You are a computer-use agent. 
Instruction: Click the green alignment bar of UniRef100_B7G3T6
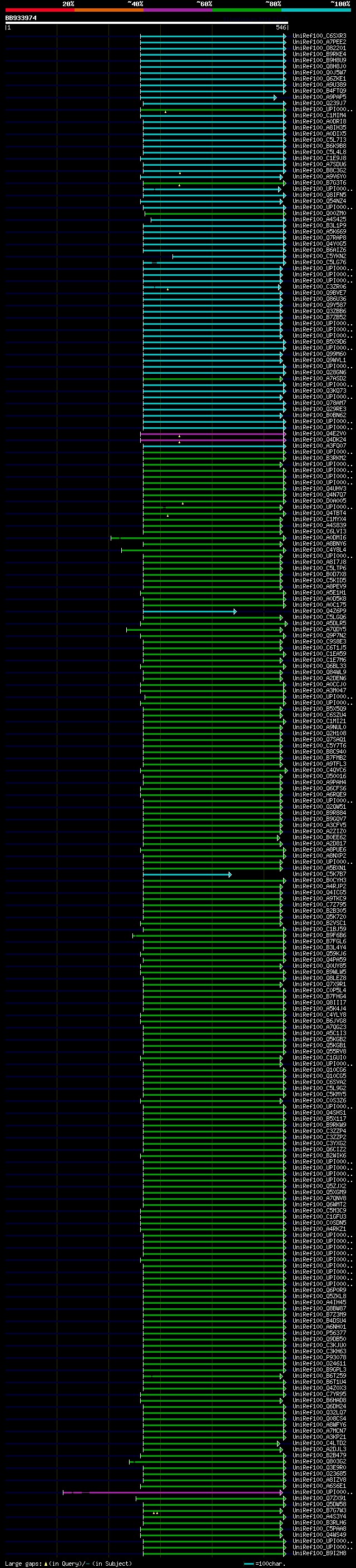click(214, 182)
